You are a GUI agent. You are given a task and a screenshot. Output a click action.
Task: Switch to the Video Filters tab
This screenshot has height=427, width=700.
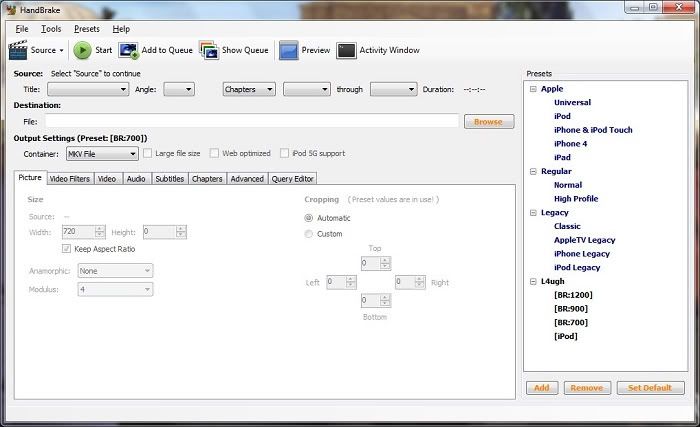click(x=70, y=179)
